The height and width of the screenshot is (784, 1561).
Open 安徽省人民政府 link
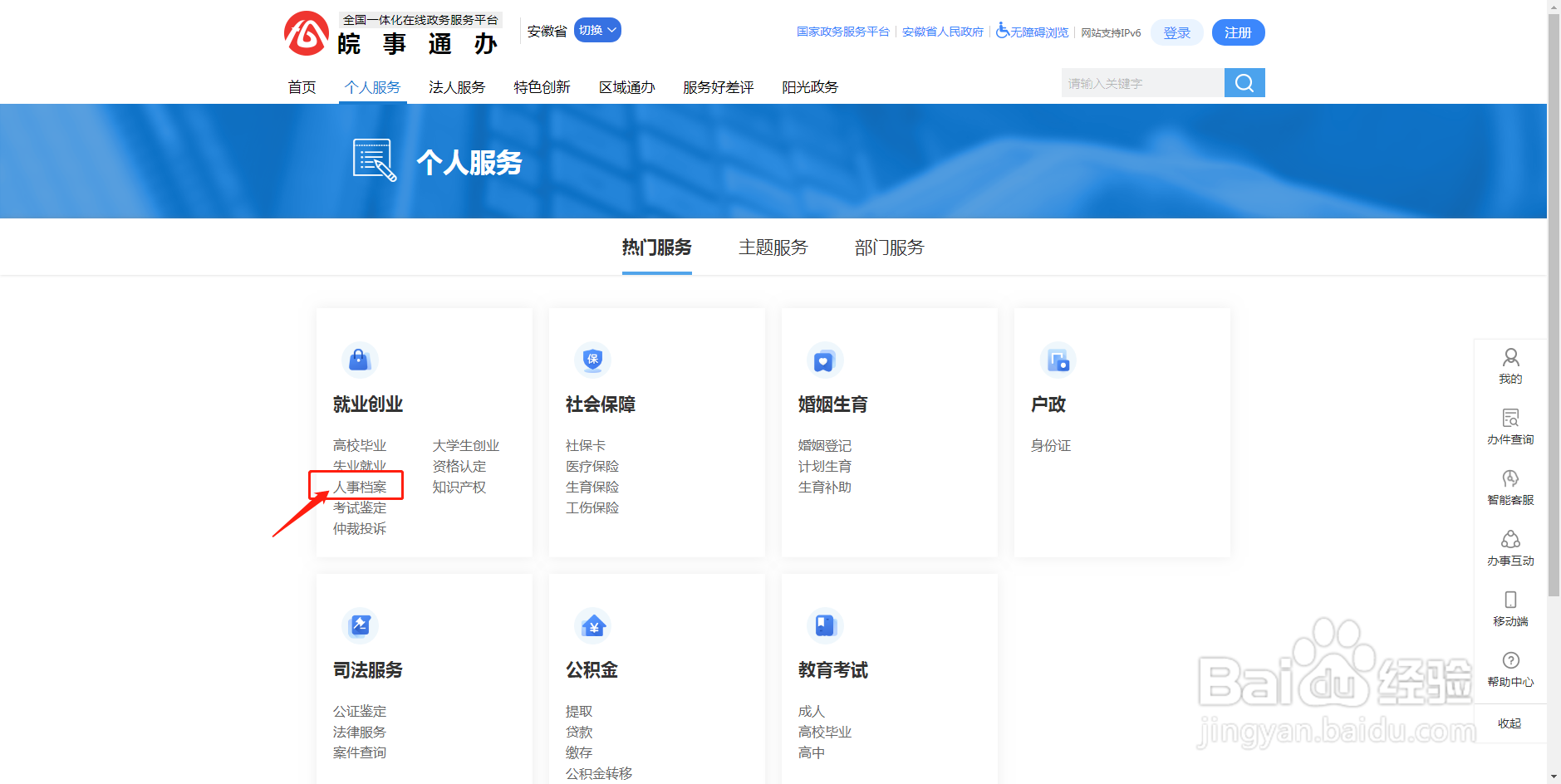(943, 32)
